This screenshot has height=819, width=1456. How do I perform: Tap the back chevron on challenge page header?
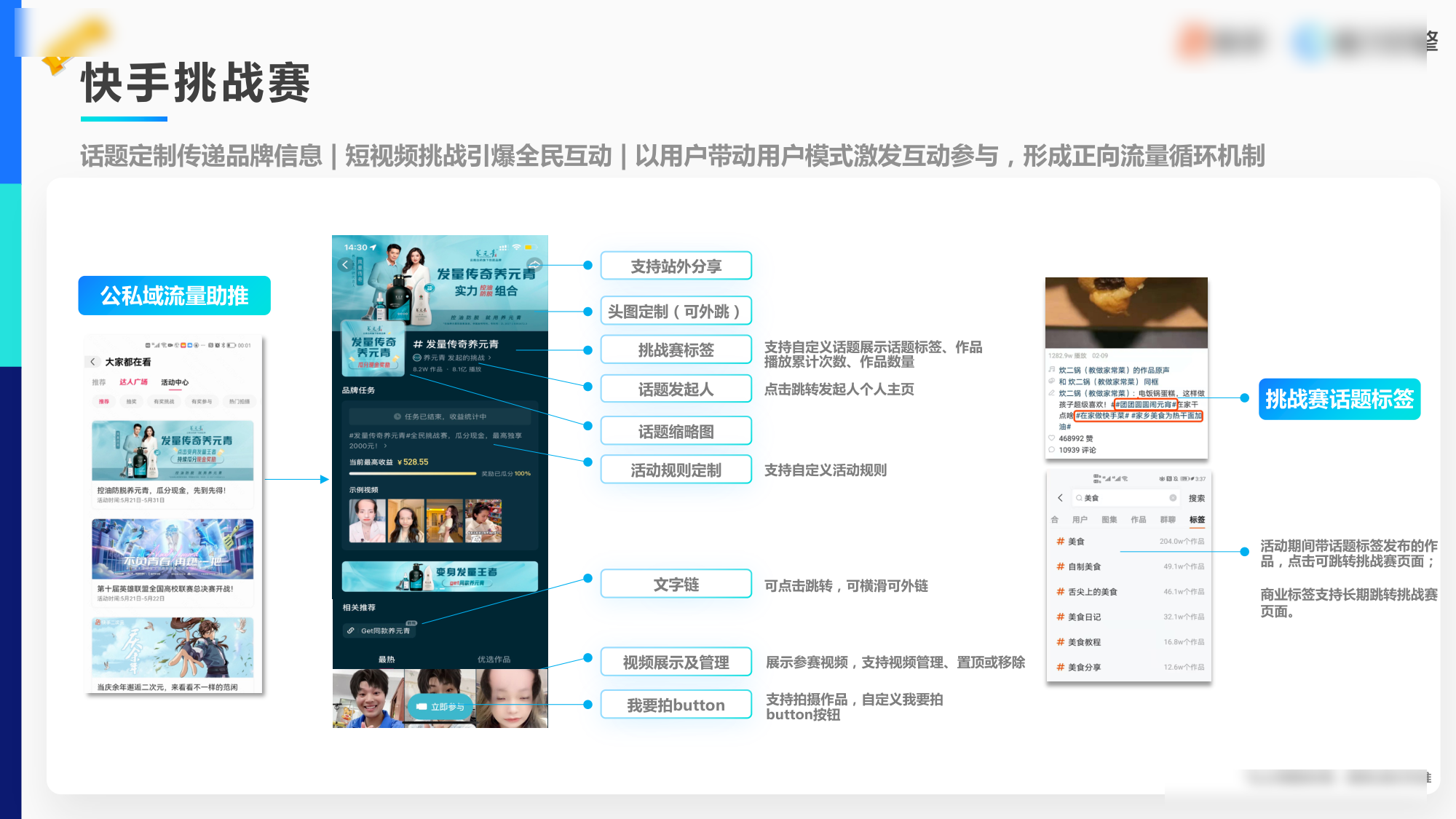point(345,265)
